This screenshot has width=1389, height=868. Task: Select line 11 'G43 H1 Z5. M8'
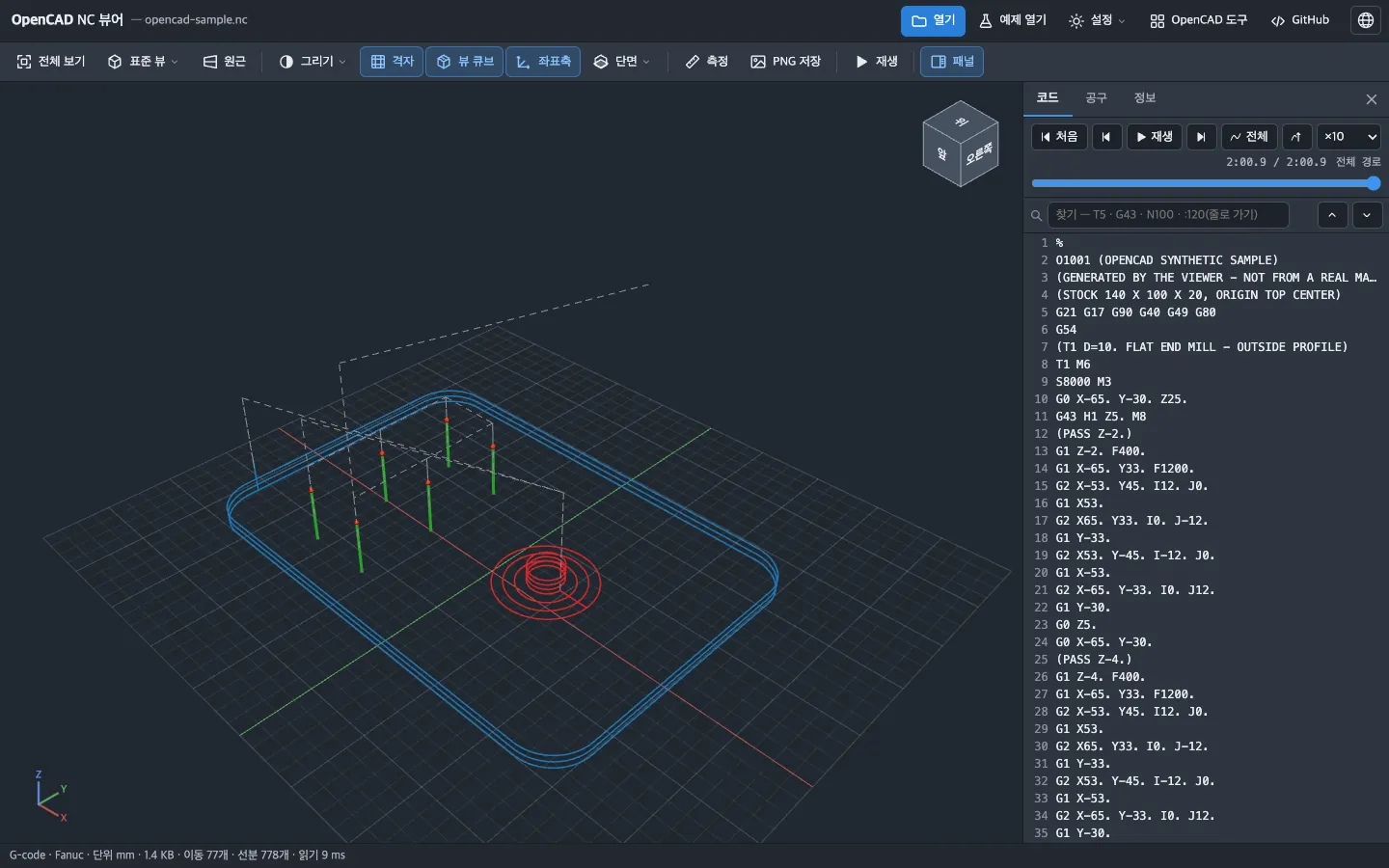(x=1206, y=417)
